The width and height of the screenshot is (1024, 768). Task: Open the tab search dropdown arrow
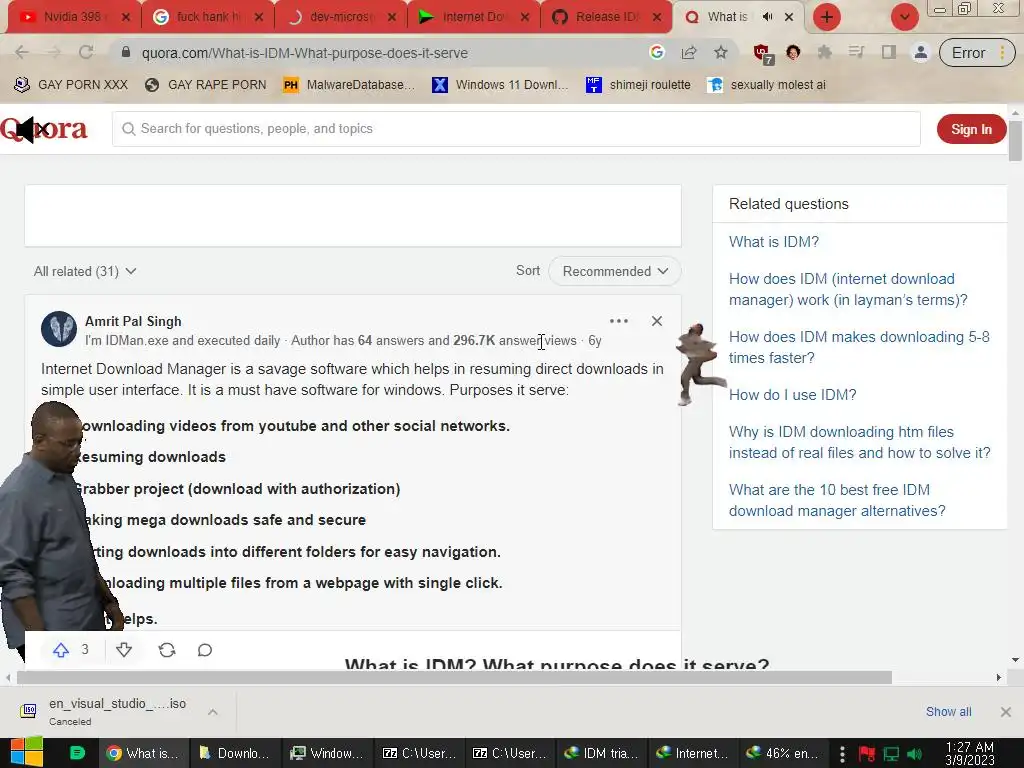point(904,17)
